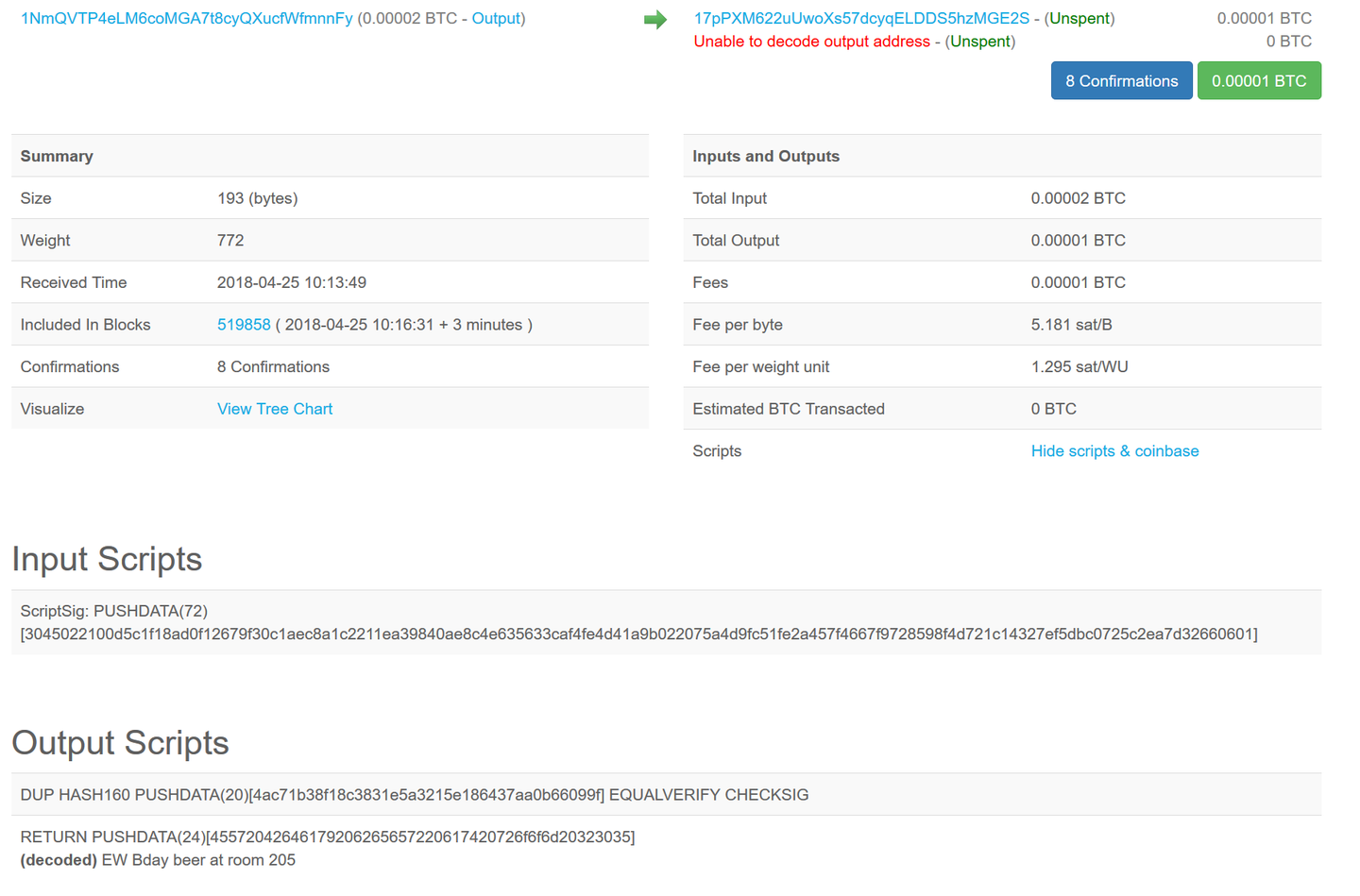Click the Summary table heading
The image size is (1360, 896).
pos(57,157)
